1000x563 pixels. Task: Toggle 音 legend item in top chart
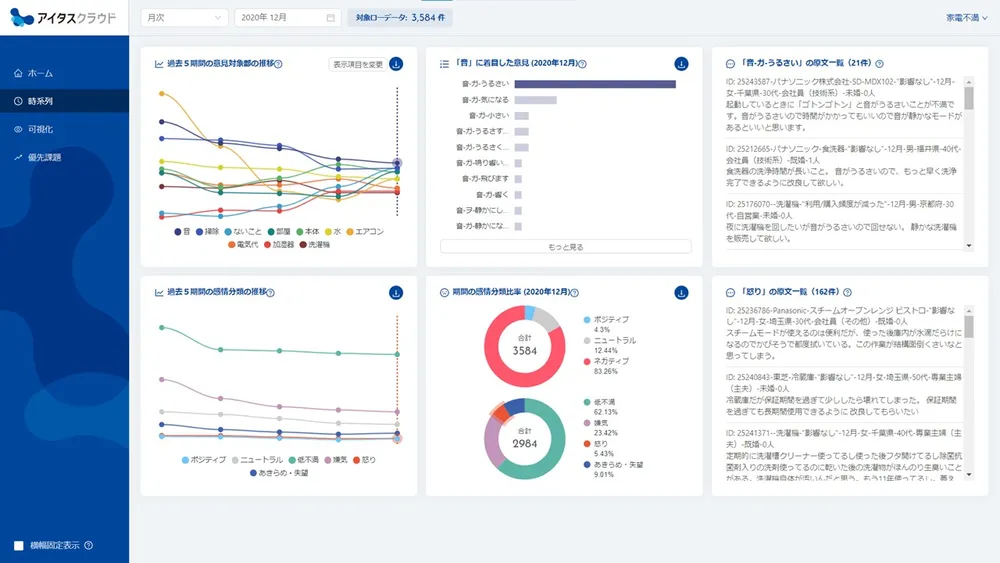click(x=182, y=231)
